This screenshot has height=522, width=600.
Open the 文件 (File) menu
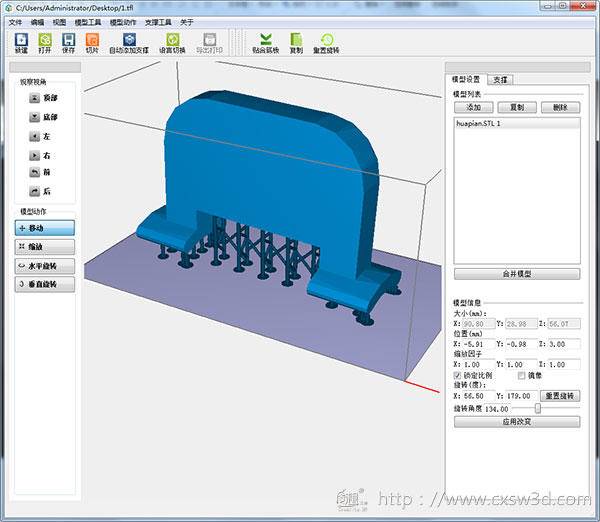[x=15, y=21]
